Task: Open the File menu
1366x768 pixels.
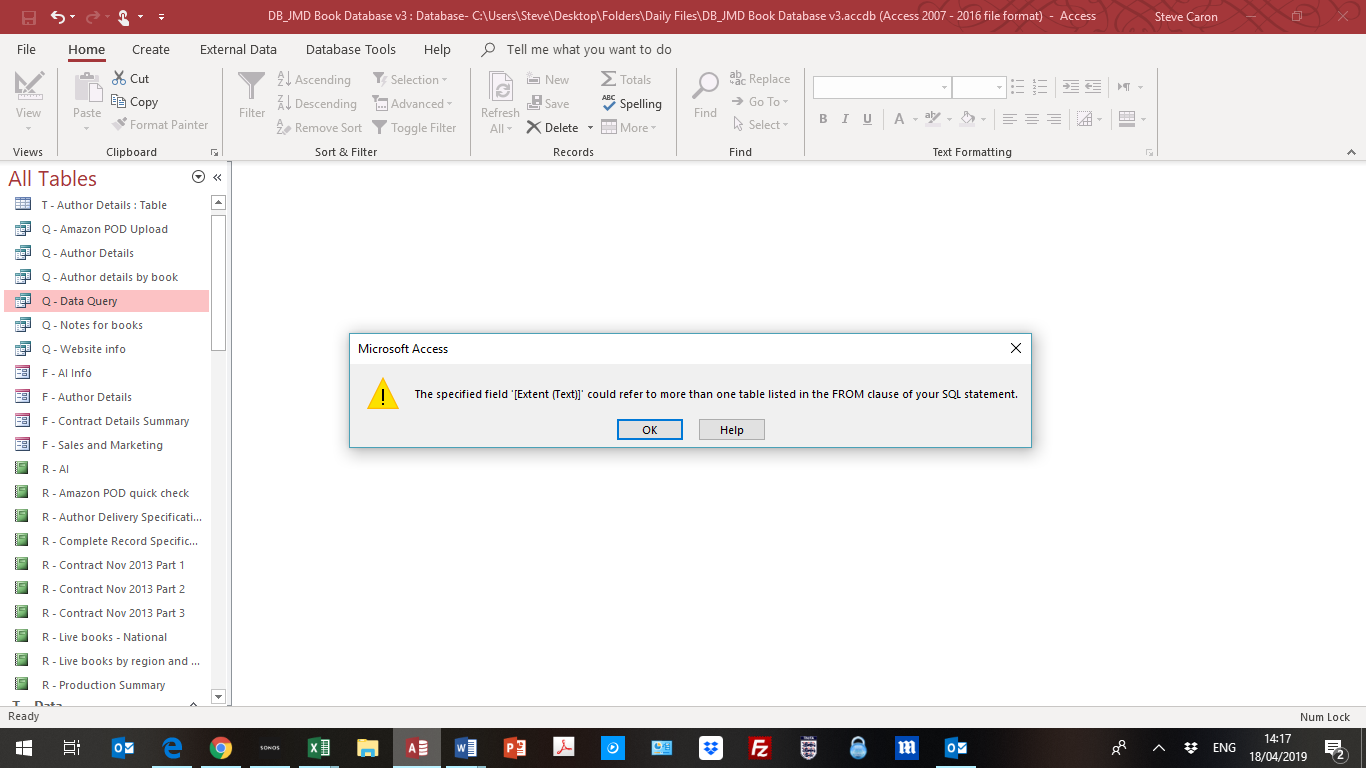Action: point(26,49)
